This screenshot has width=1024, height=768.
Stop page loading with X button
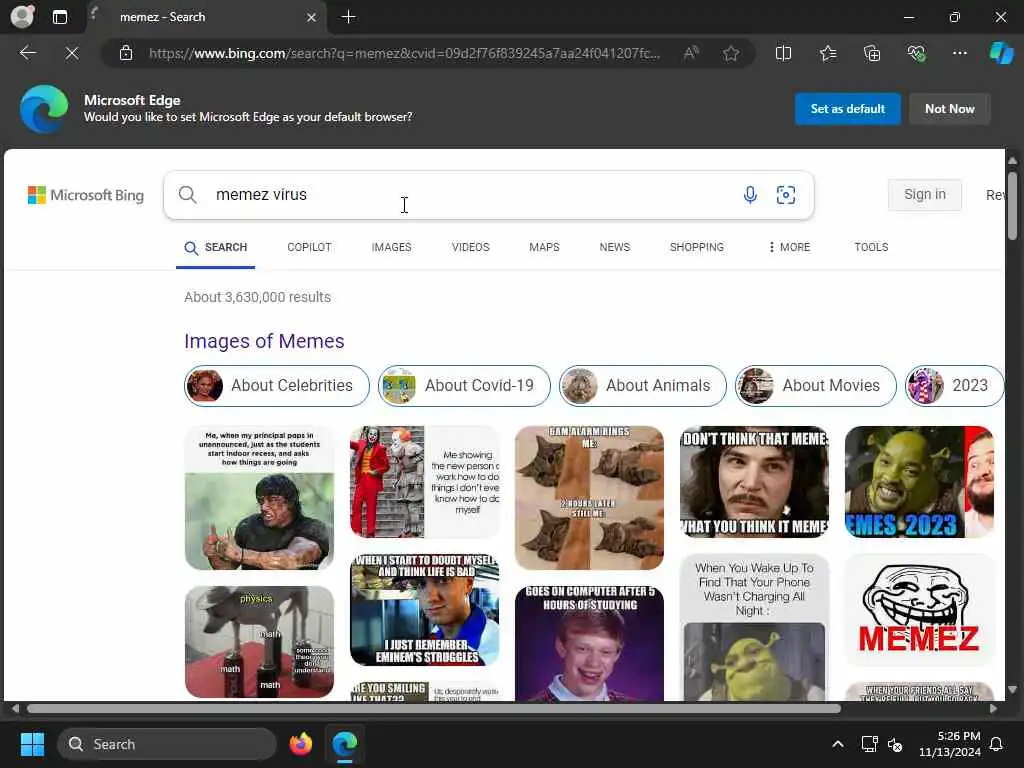point(72,53)
